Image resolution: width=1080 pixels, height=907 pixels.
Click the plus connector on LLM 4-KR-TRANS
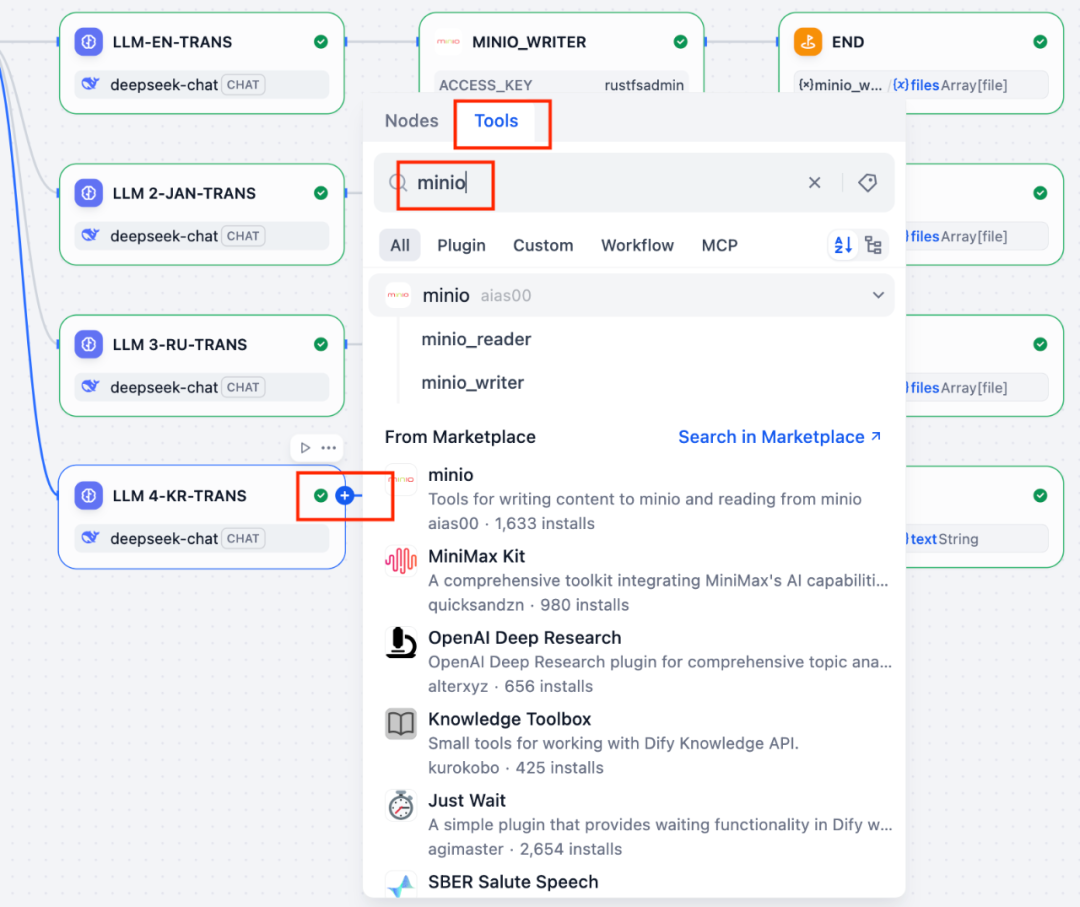pos(345,496)
